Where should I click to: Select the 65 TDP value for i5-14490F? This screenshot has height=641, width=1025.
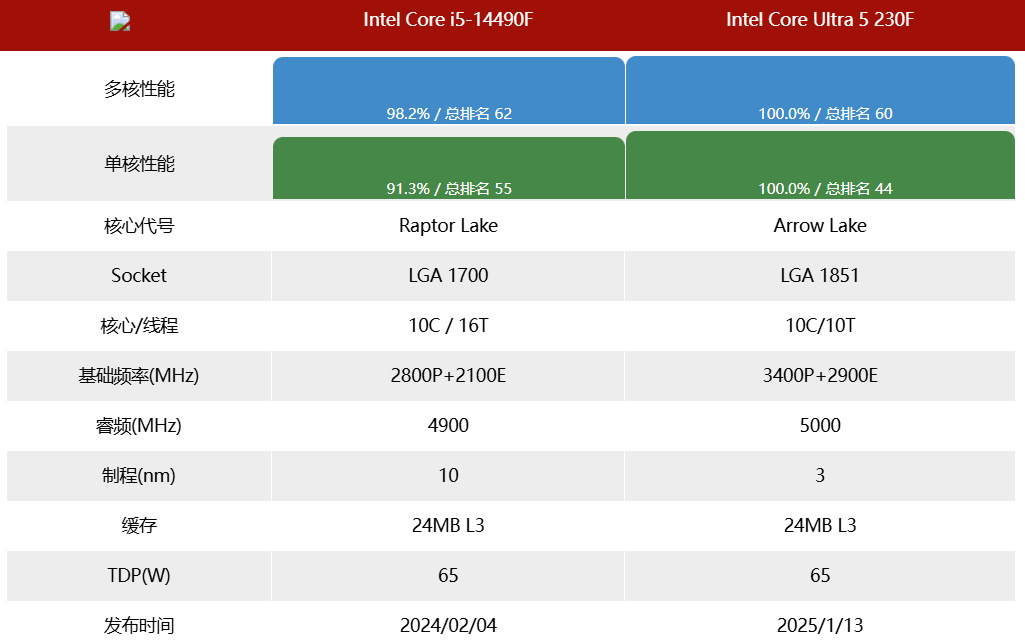(x=448, y=575)
